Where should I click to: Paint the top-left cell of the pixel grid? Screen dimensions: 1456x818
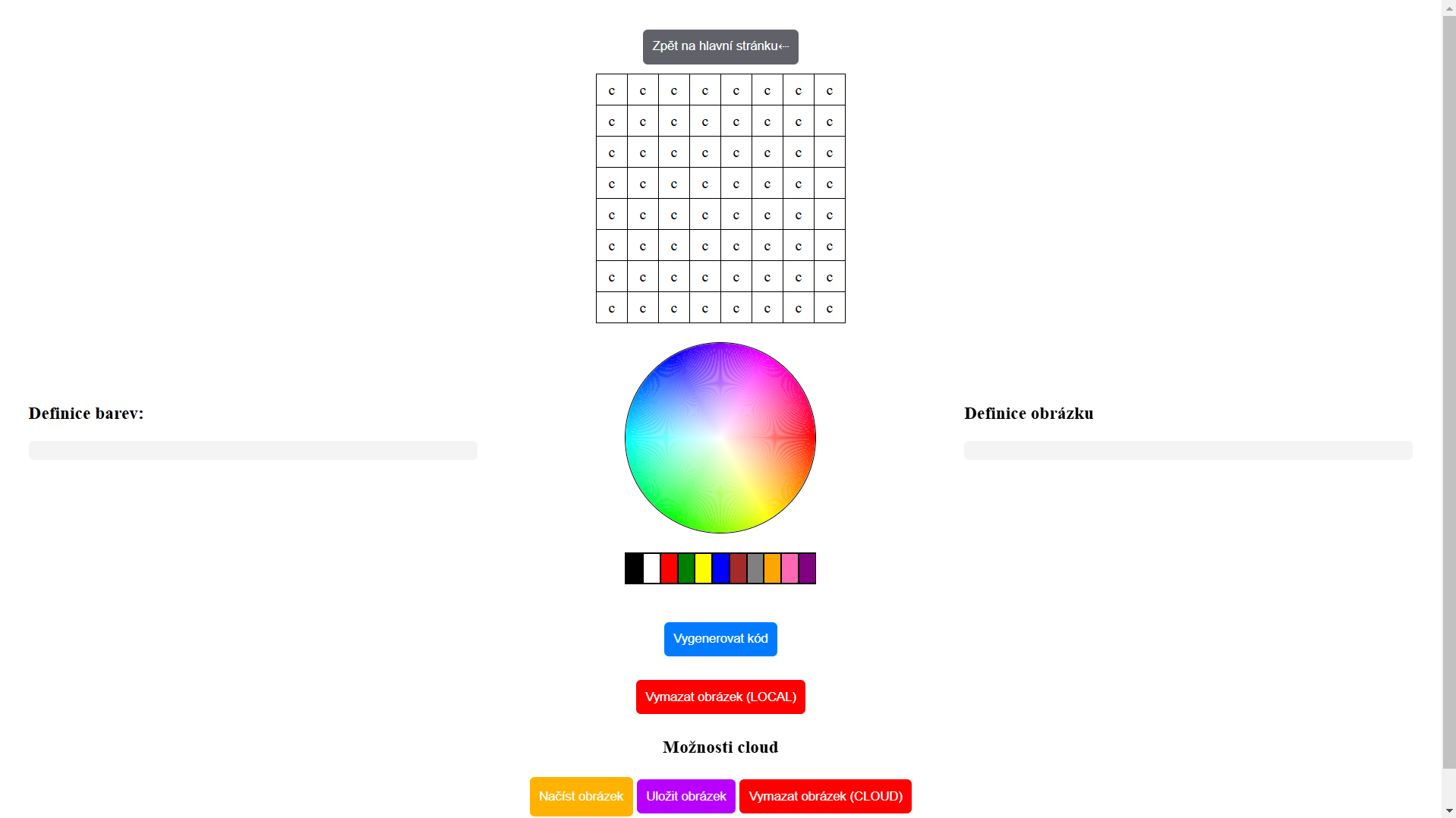612,90
